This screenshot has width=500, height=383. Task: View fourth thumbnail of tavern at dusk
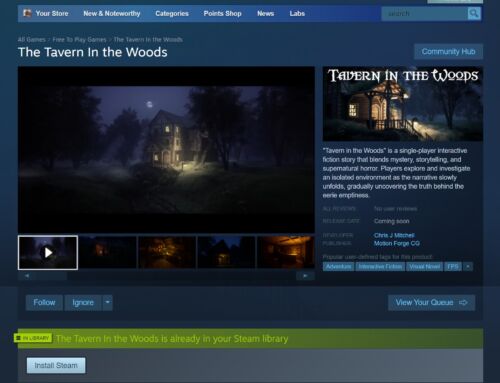pos(226,252)
